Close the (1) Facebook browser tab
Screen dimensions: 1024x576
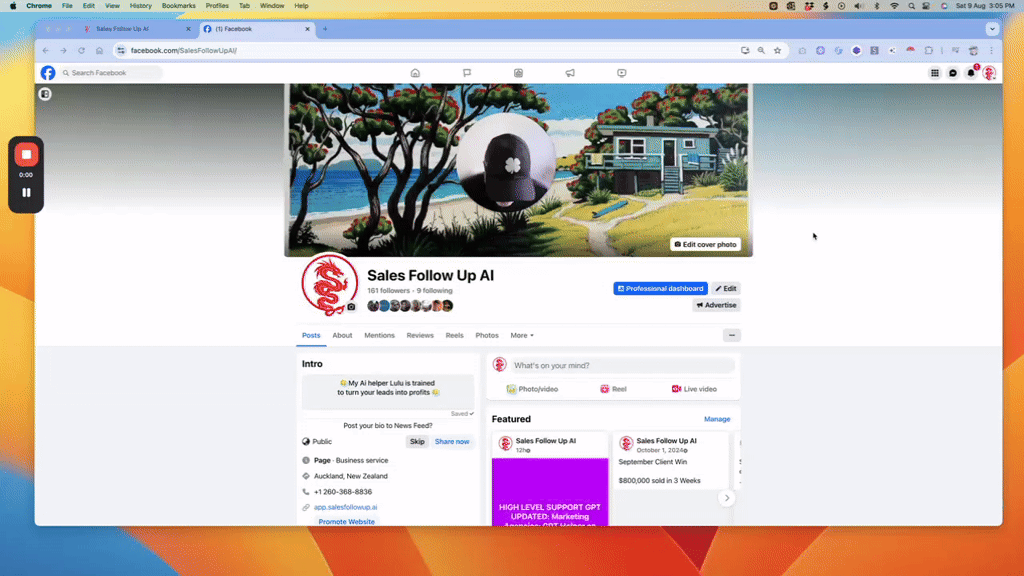(308, 29)
